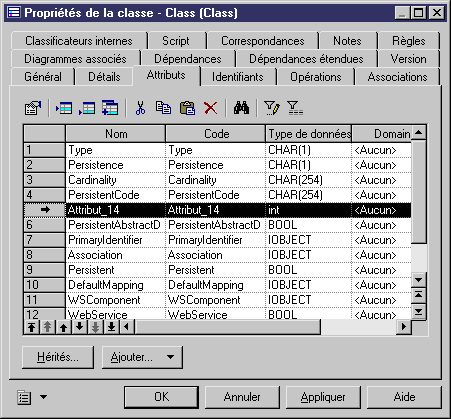Switch to the Opérations tab
This screenshot has width=451, height=419.
(x=316, y=77)
